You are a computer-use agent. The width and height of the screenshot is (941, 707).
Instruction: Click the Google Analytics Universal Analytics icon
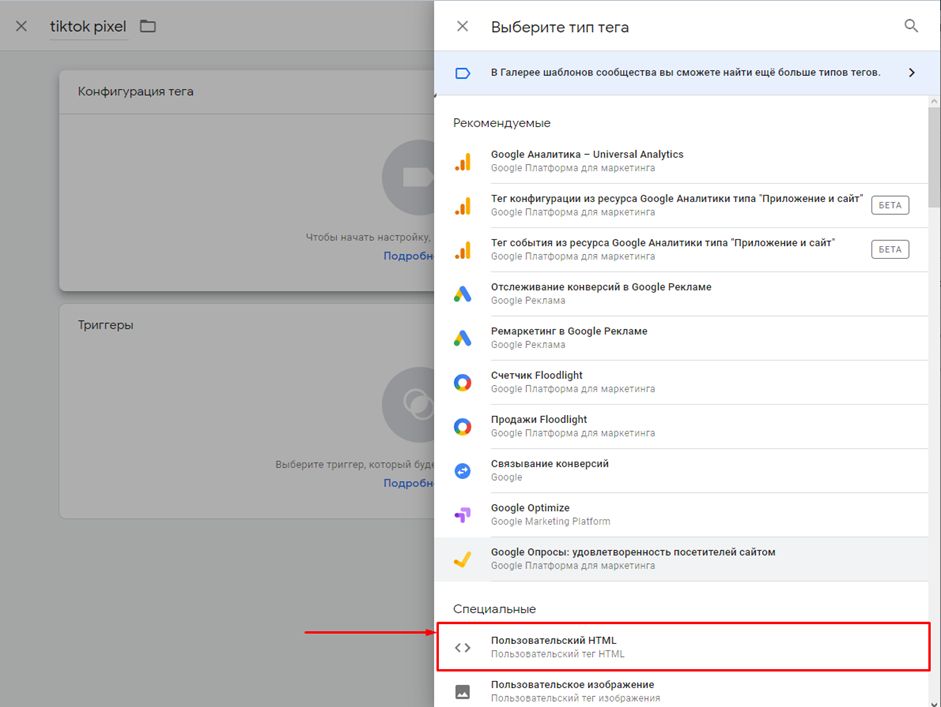462,162
